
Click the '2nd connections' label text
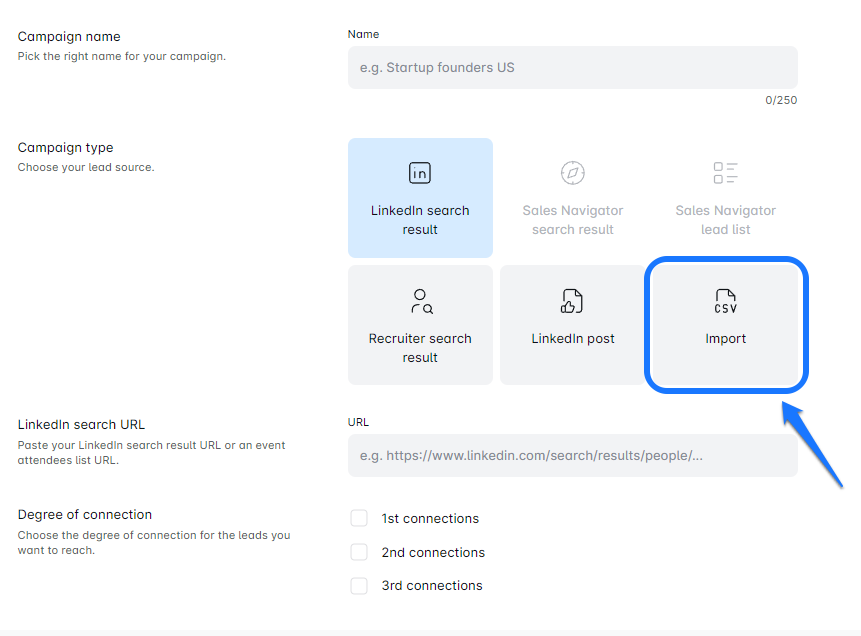click(433, 553)
